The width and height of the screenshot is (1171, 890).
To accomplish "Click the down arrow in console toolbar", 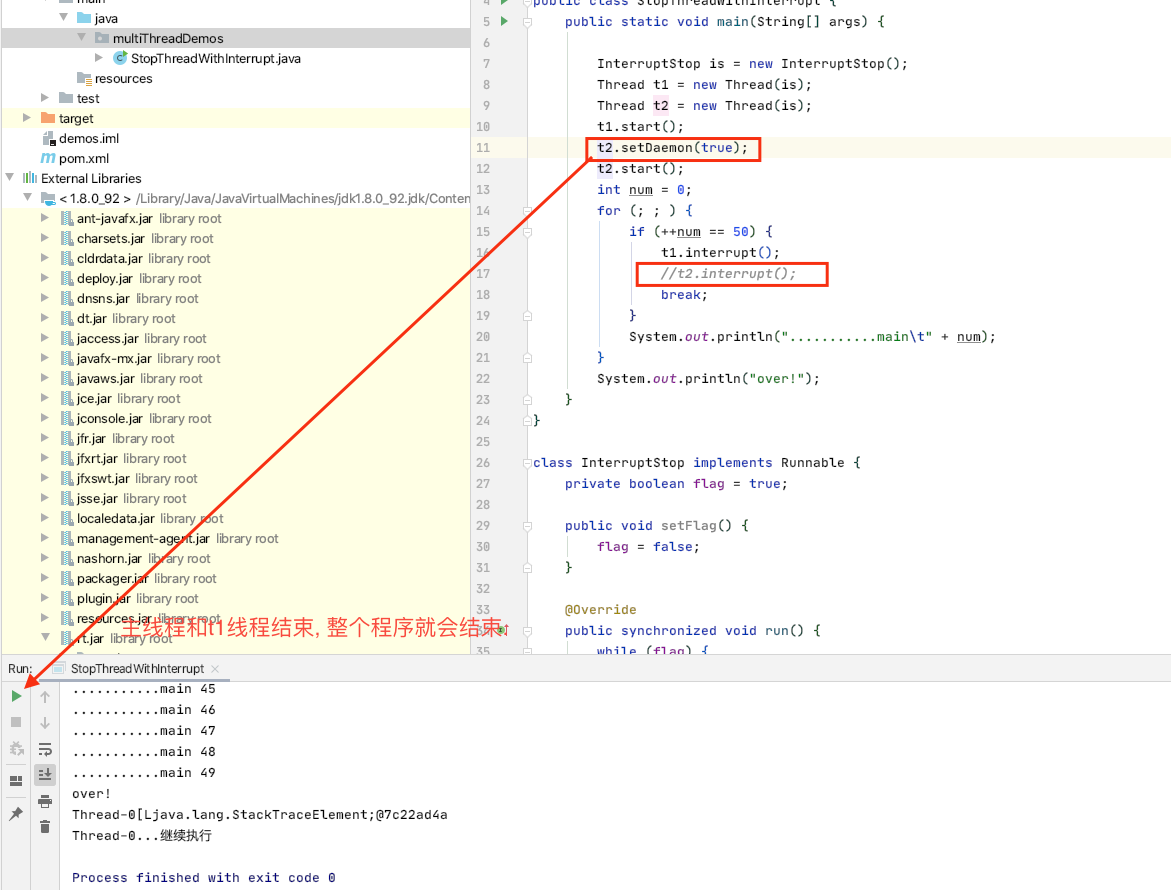I will [x=45, y=723].
